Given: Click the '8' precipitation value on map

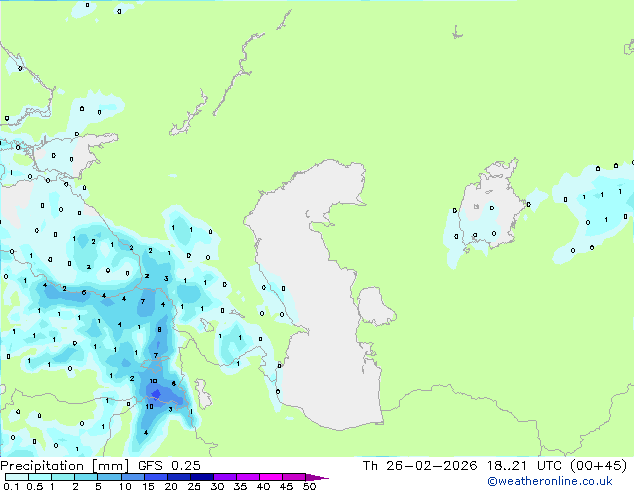Looking at the screenshot, I should tap(159, 329).
